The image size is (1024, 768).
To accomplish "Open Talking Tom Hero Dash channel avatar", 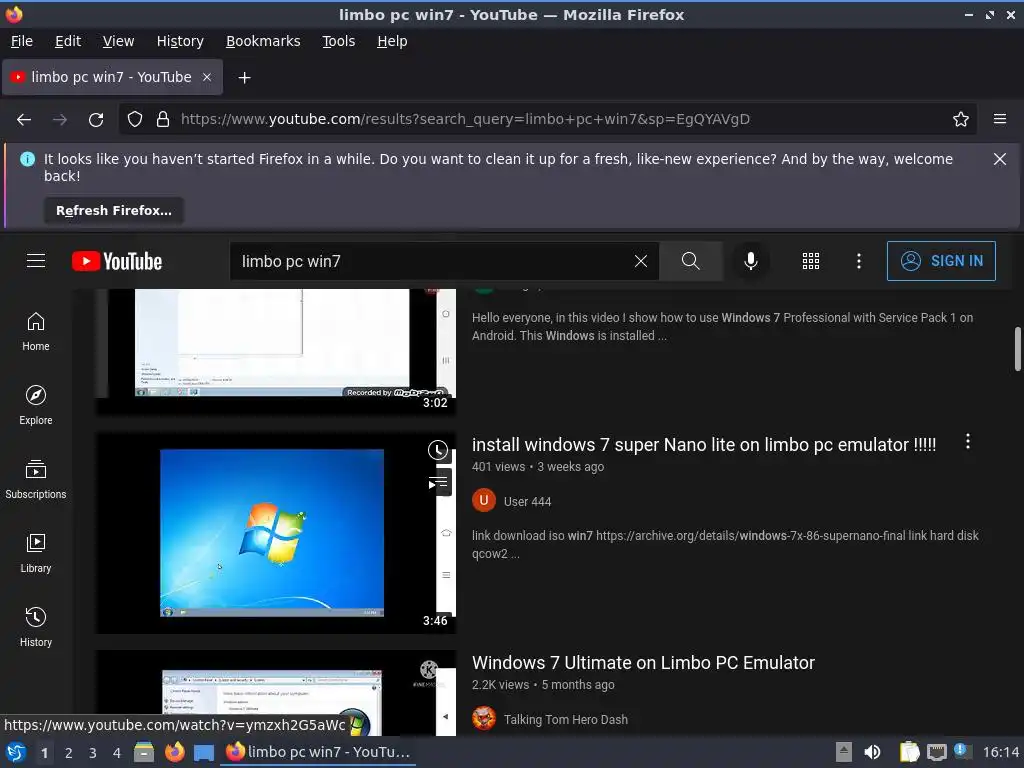I will pyautogui.click(x=484, y=719).
